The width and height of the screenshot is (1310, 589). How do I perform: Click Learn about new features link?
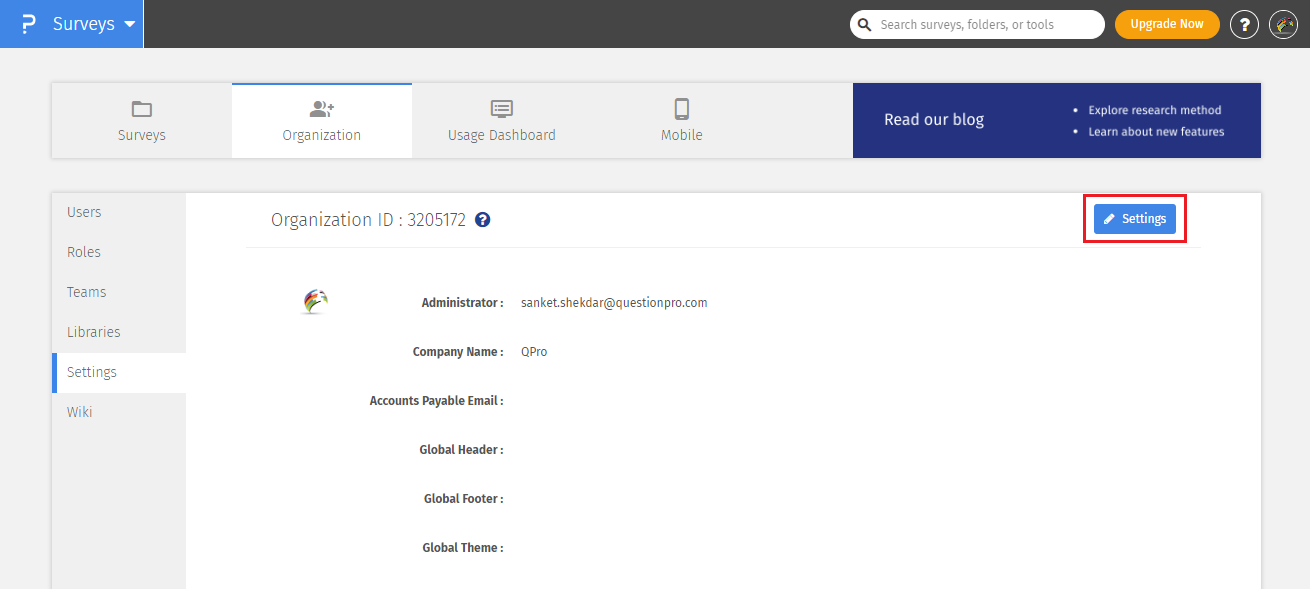1156,131
